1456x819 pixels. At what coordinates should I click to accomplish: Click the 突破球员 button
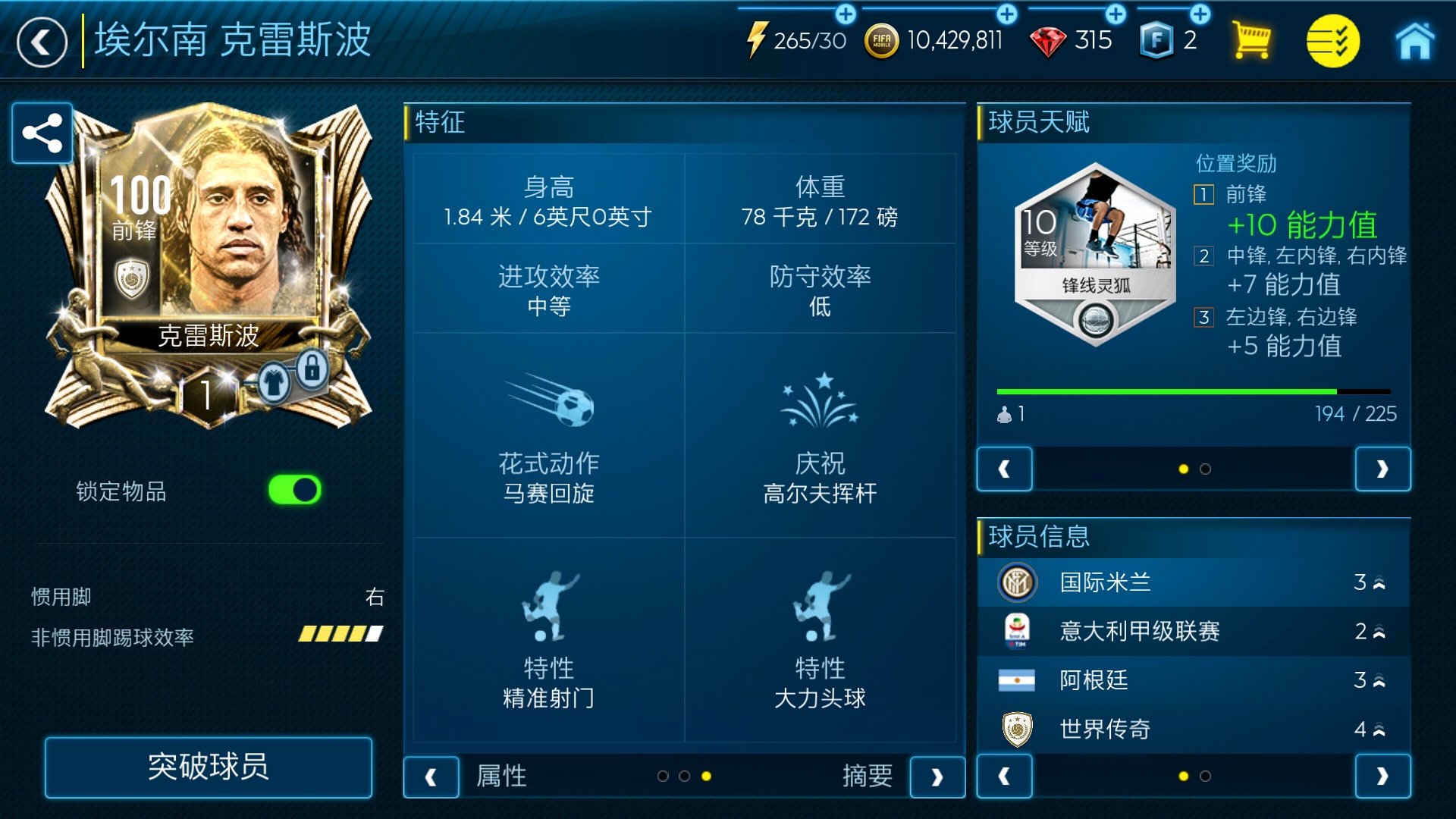209,767
